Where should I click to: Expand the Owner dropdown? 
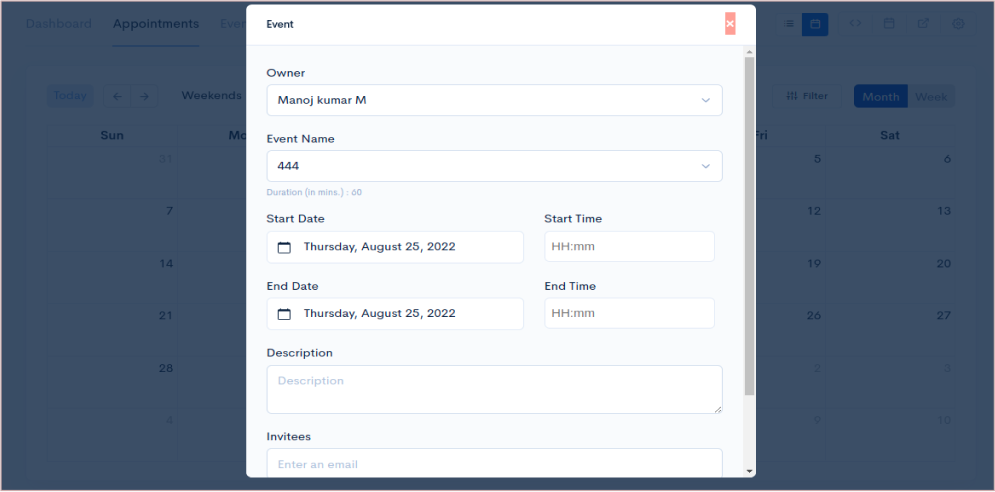point(494,100)
